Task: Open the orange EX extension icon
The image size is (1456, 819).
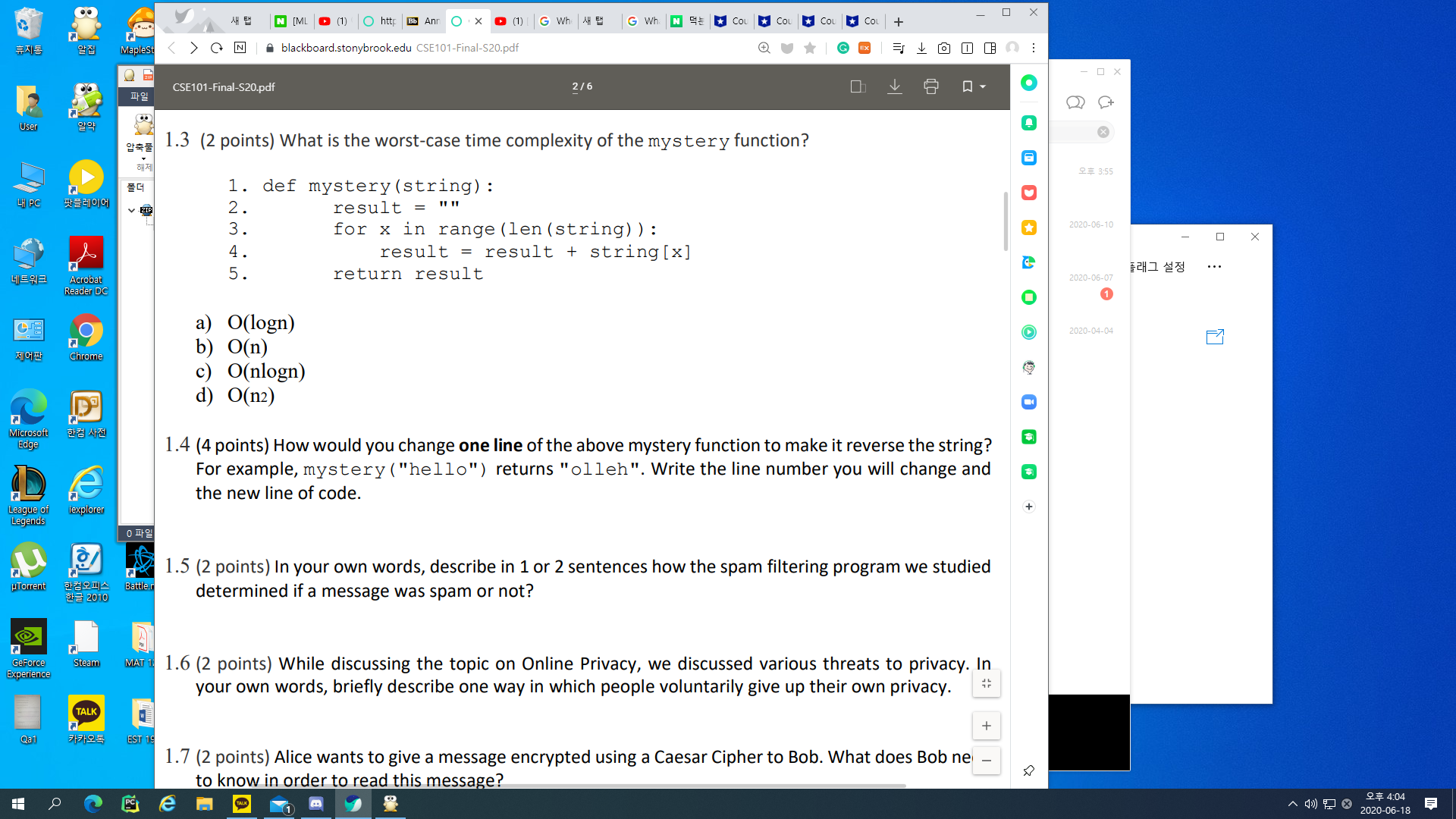Action: coord(864,48)
